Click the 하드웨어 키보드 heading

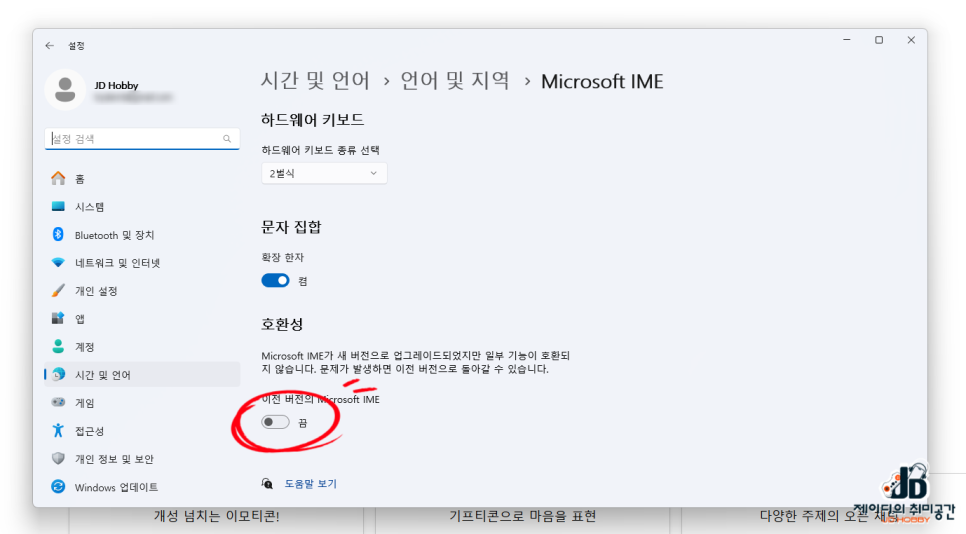(x=312, y=119)
